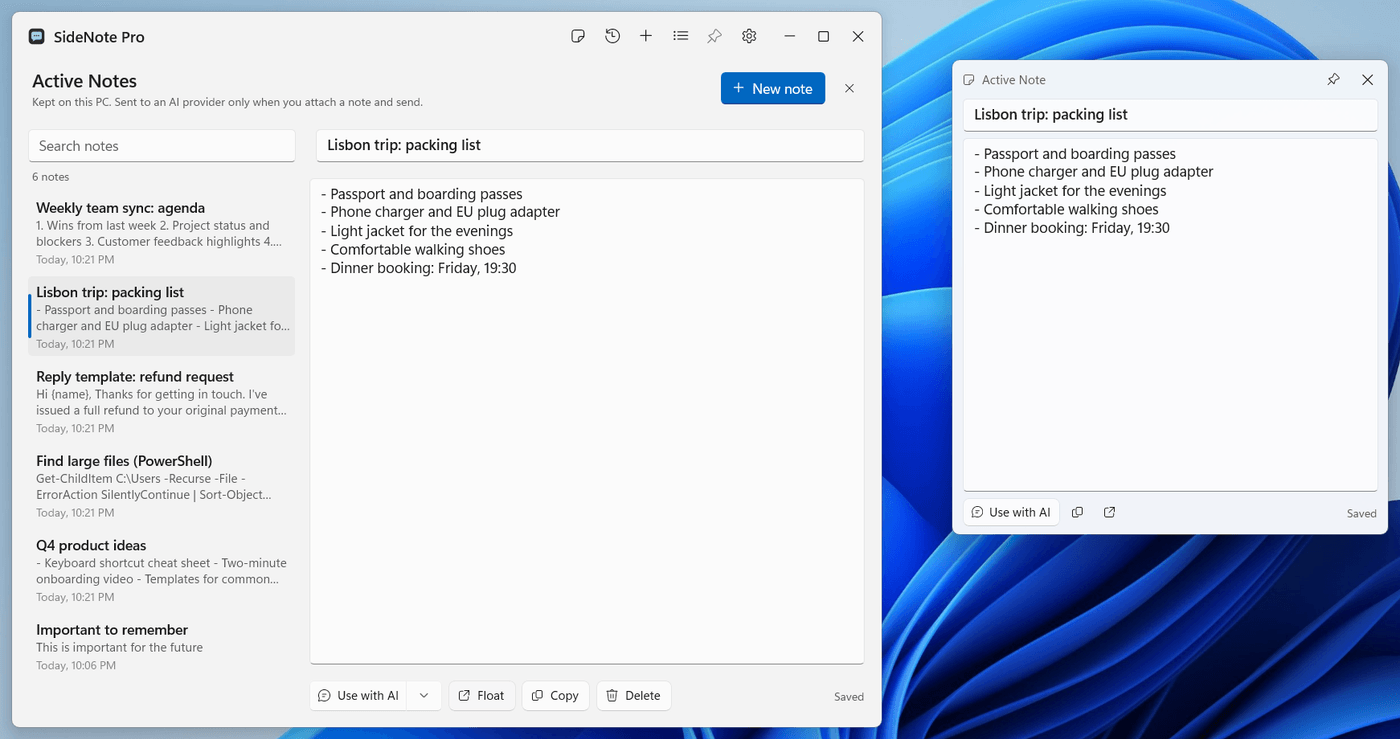Open settings gear in SideNote Pro title bar
1400x739 pixels.
(x=749, y=36)
